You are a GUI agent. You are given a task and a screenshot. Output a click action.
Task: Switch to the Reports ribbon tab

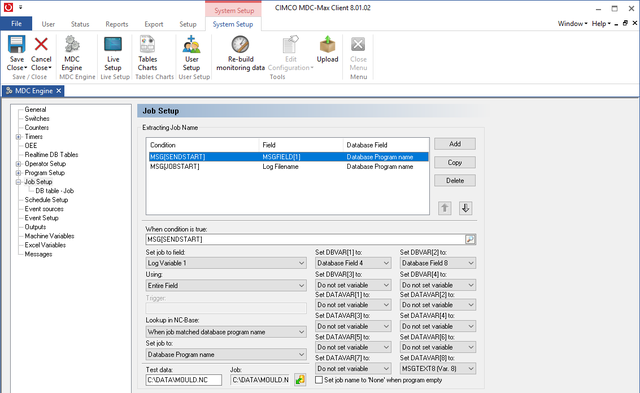tap(117, 24)
